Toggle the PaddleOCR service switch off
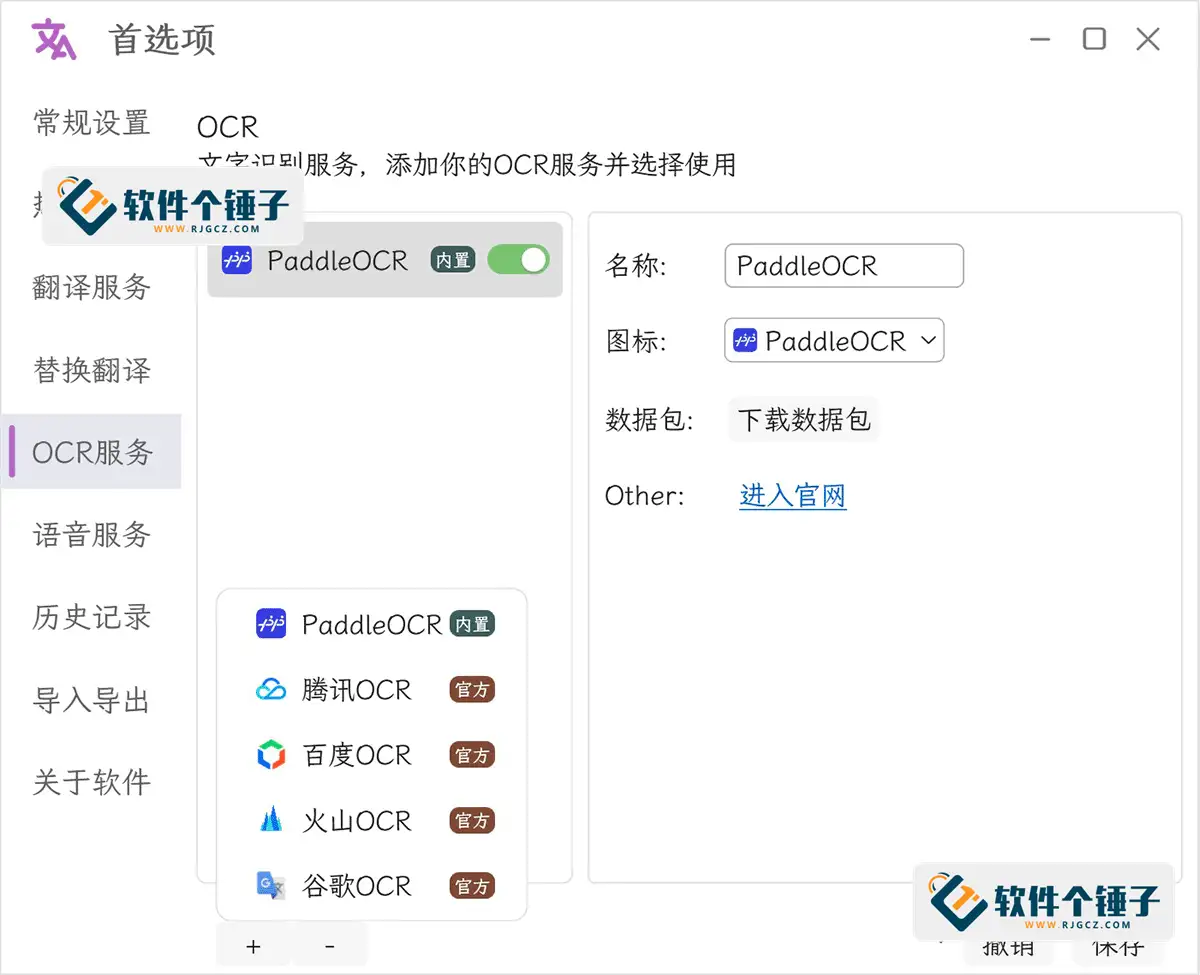Screen dimensions: 1200x975 pyautogui.click(x=518, y=260)
